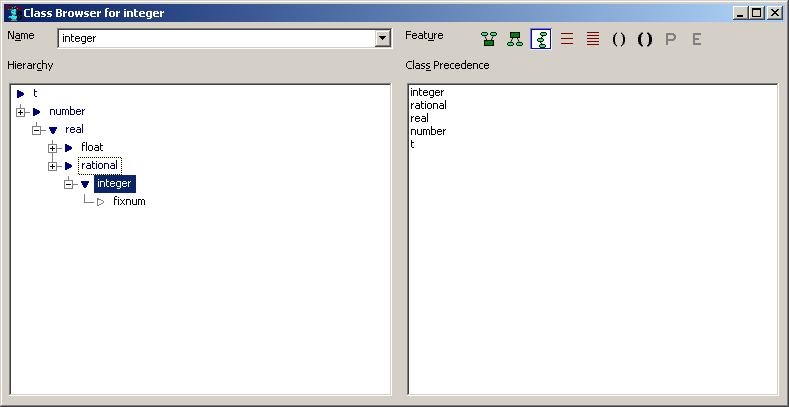Click the red four-line list icon
Viewport: 789px width, 407px height.
[593, 39]
